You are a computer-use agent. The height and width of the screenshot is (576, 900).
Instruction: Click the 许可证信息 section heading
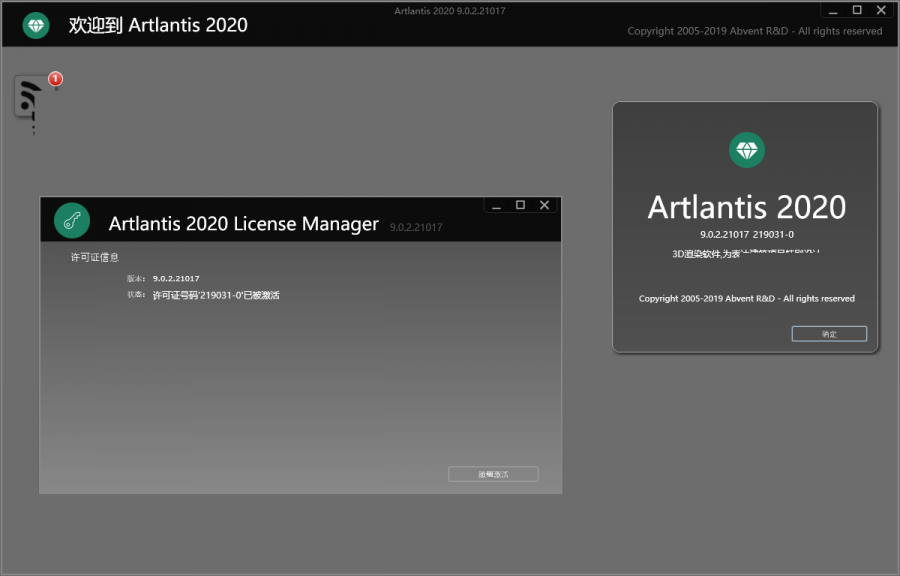[95, 257]
